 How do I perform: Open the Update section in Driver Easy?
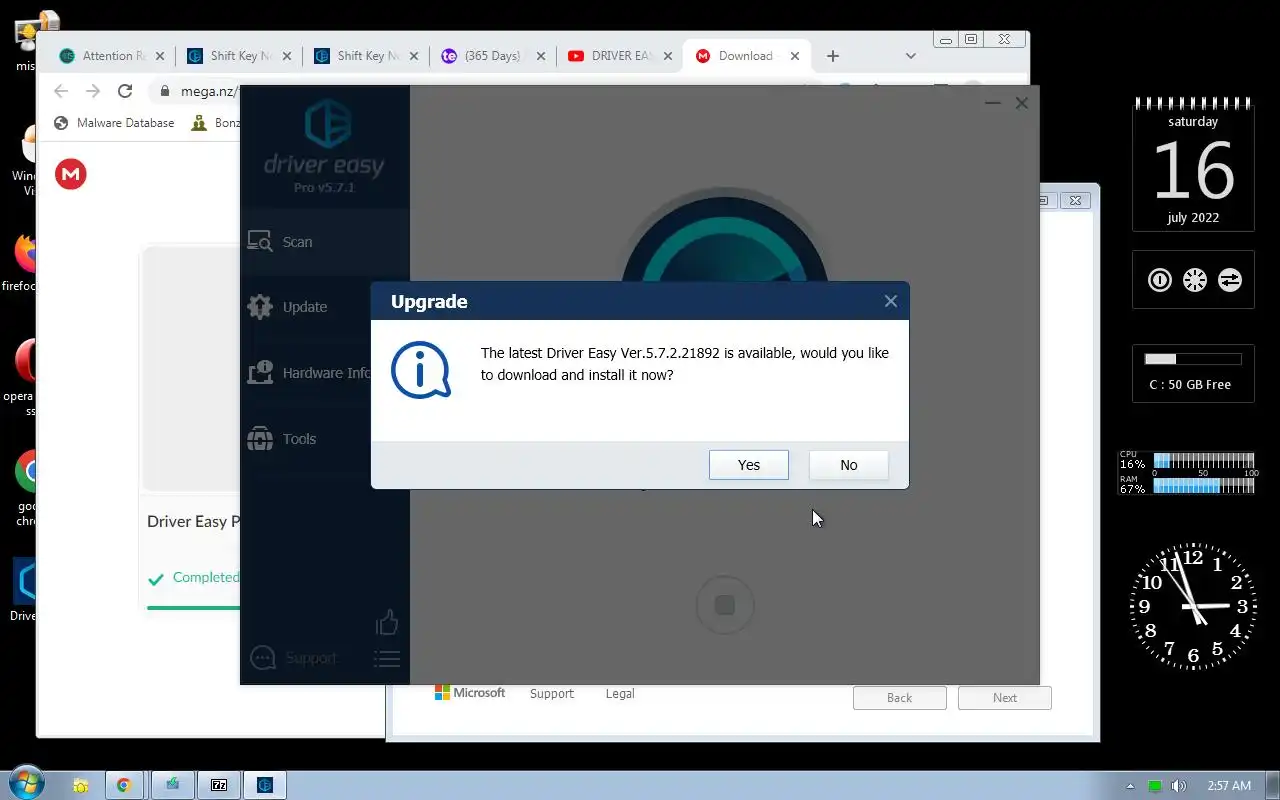click(x=325, y=307)
